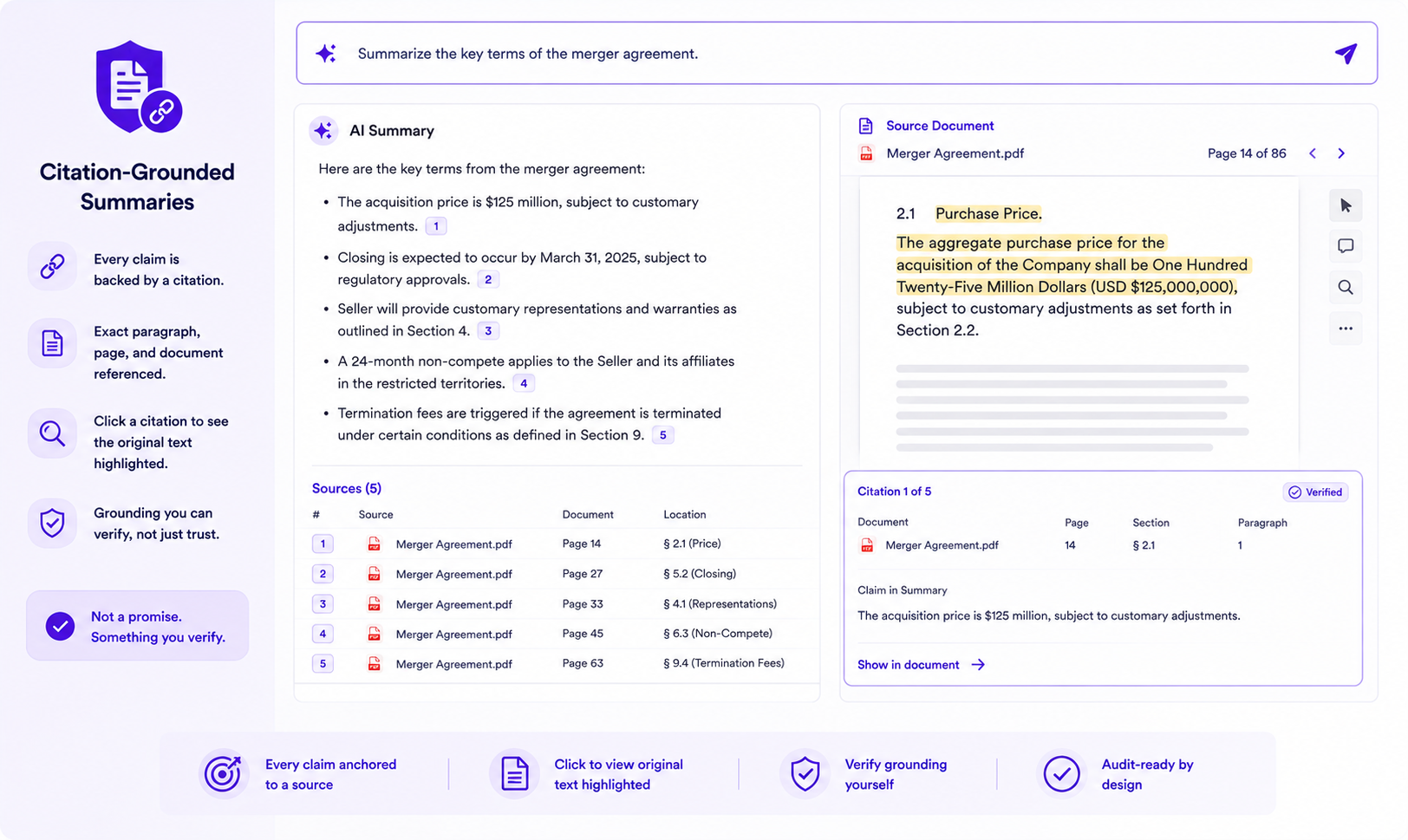Click 'Page 27' cell in sources table

point(583,574)
